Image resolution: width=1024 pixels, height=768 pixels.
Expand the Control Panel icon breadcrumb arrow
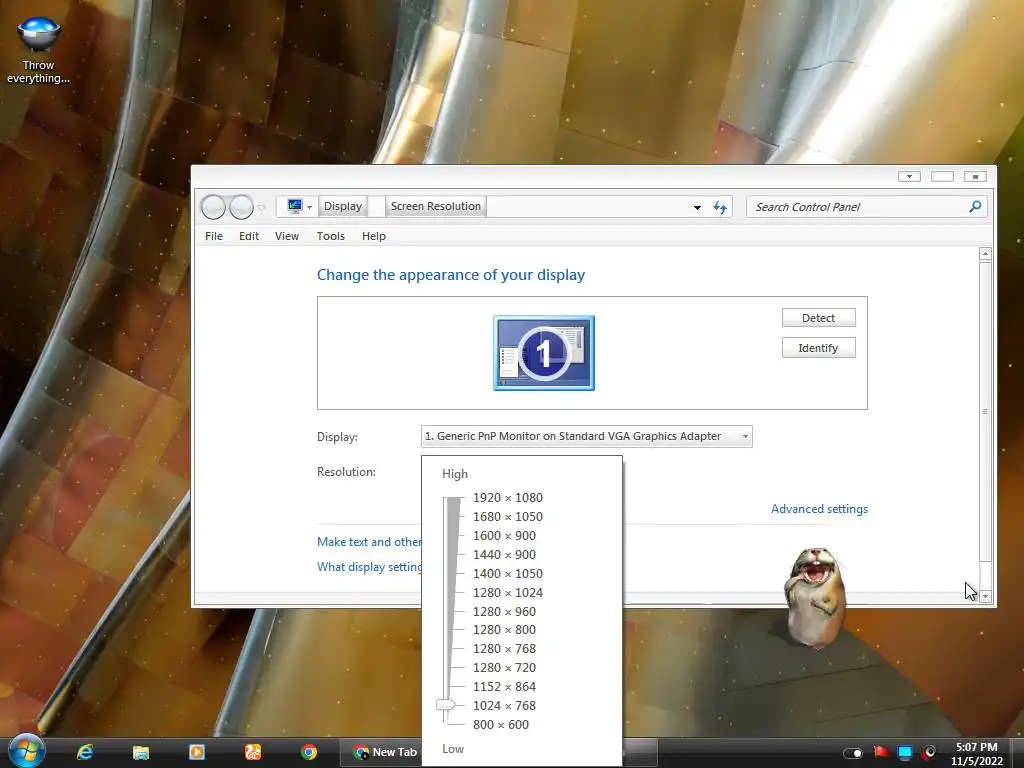coord(310,207)
